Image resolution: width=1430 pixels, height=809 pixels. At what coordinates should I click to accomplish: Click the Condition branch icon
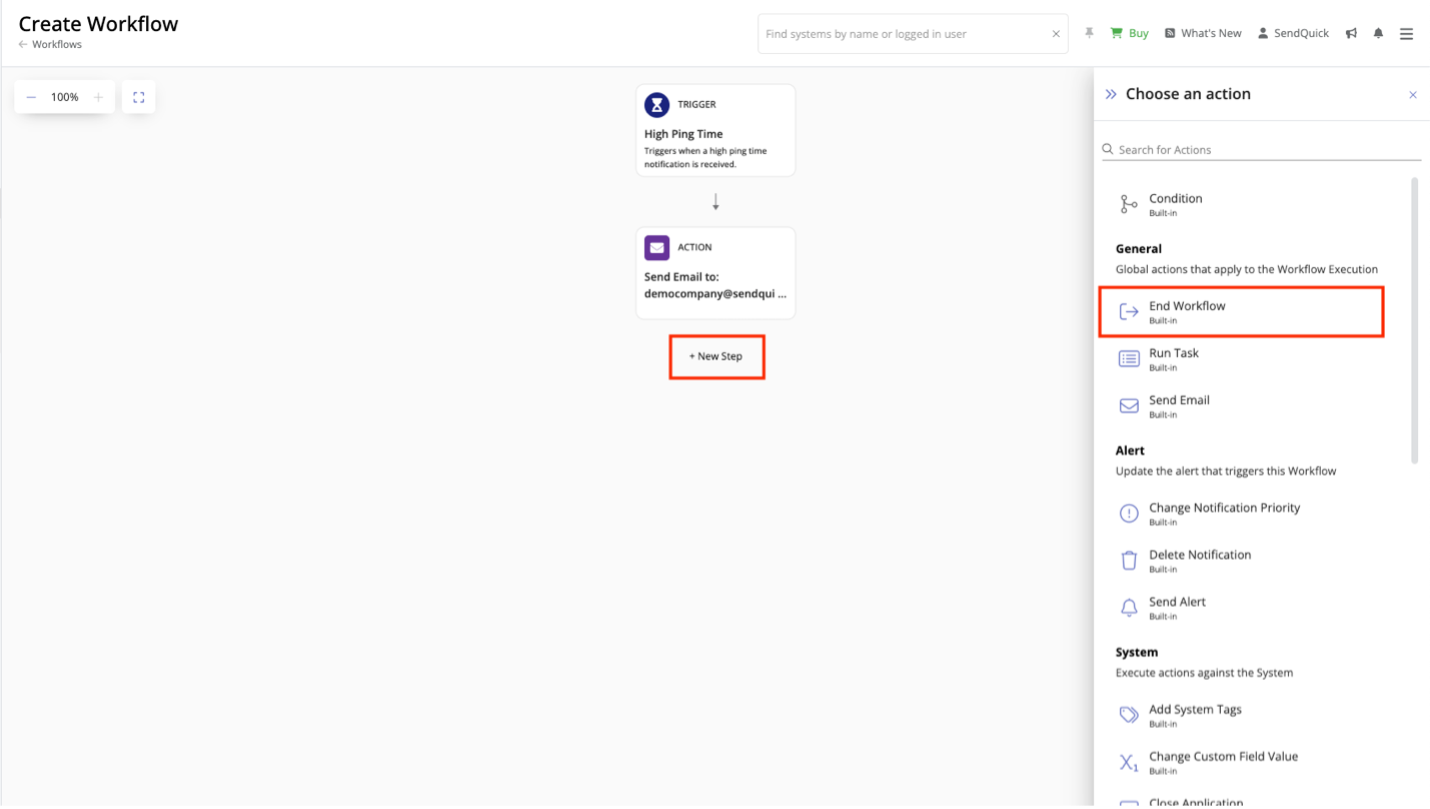1129,204
